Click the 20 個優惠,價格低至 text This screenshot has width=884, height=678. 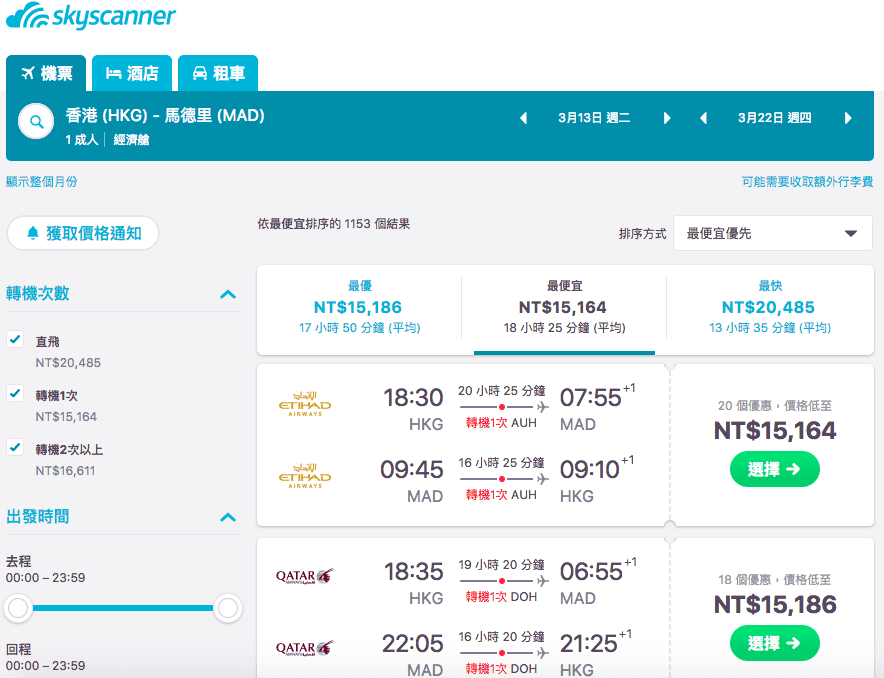775,405
